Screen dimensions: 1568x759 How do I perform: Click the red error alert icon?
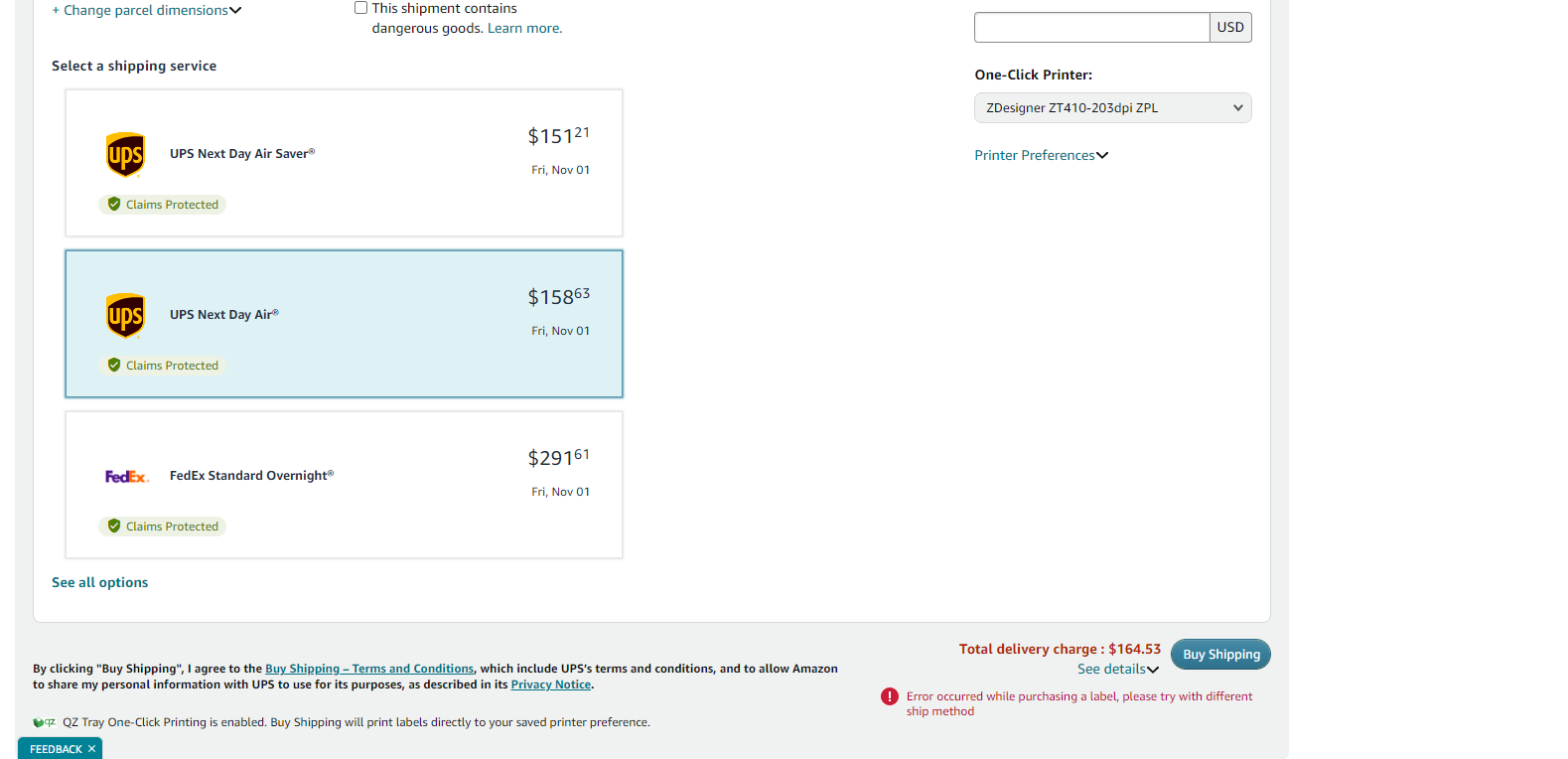click(890, 696)
